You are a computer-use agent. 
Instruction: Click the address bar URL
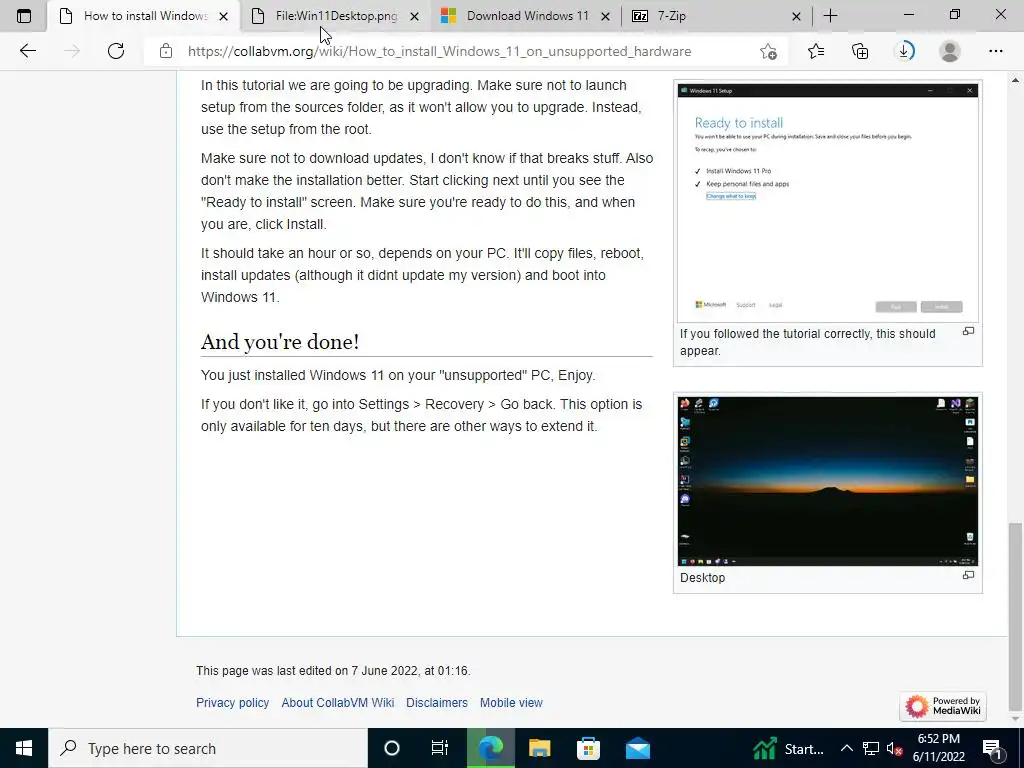click(439, 51)
